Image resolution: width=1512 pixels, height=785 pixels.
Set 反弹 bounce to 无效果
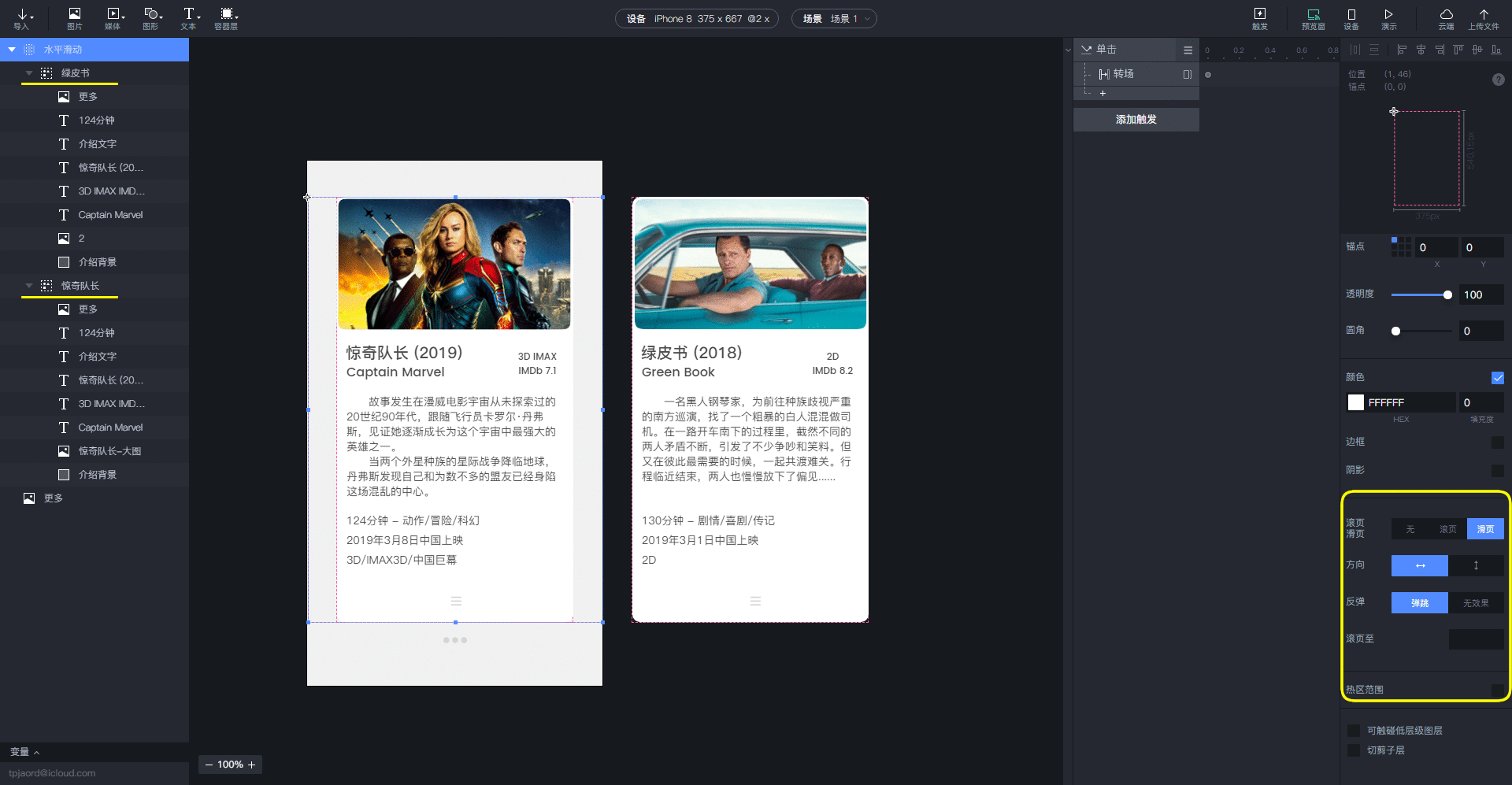click(1477, 603)
